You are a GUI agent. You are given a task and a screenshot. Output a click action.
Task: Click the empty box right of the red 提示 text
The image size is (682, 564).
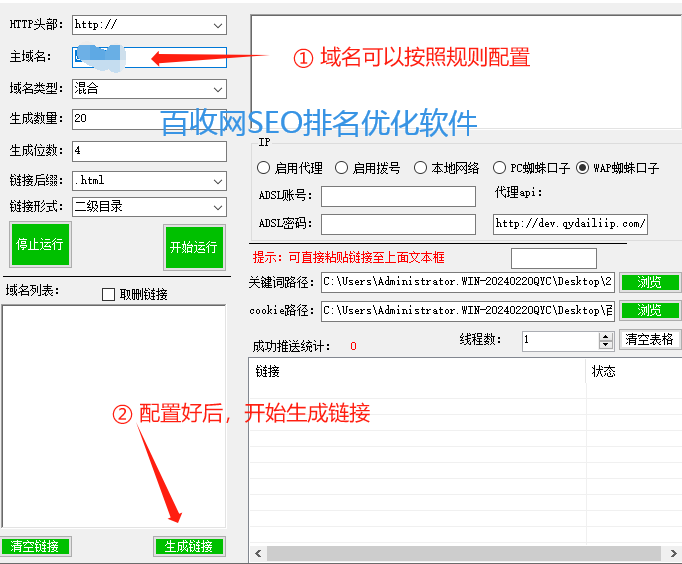[x=554, y=258]
